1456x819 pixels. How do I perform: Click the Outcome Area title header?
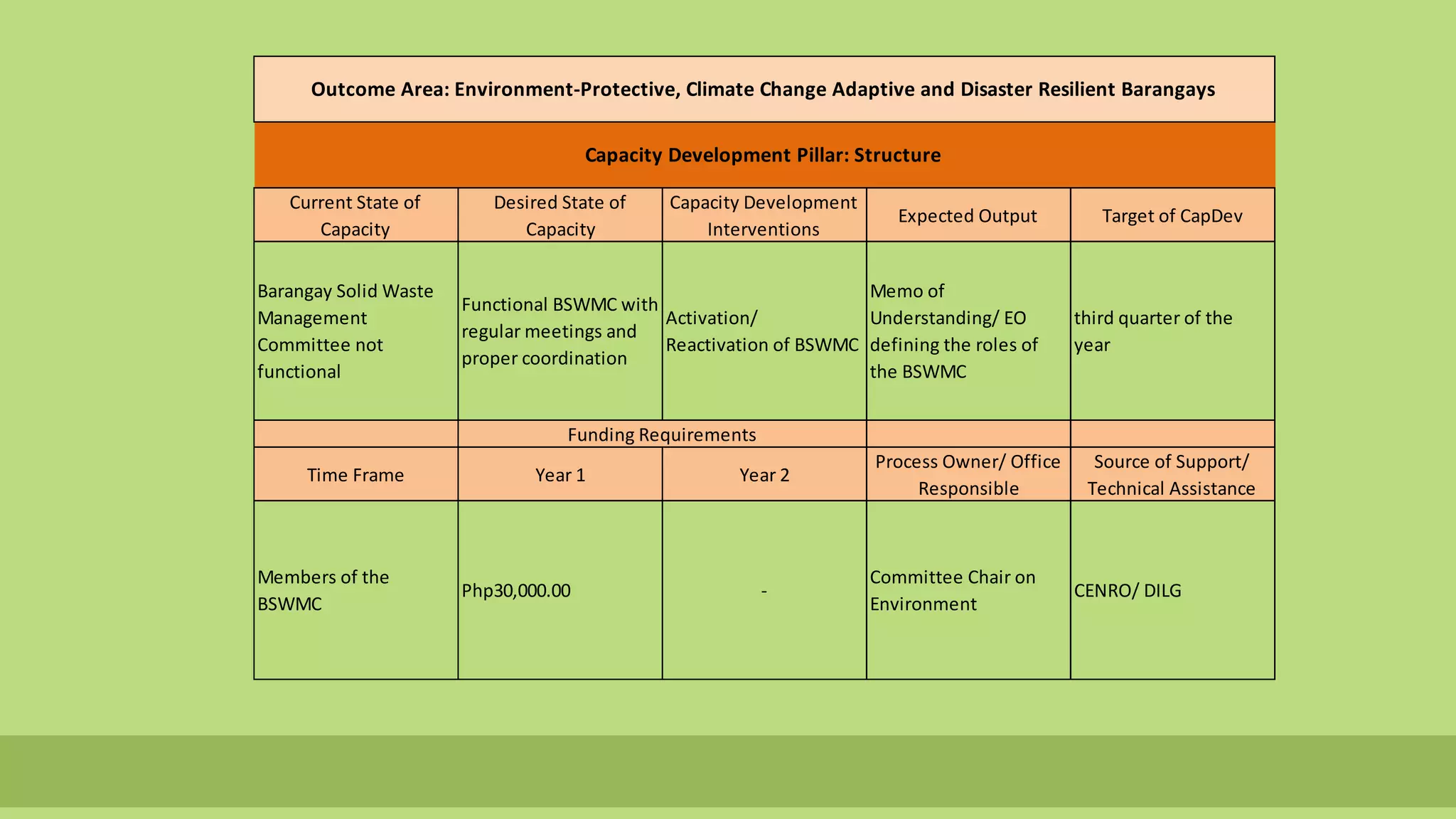763,90
